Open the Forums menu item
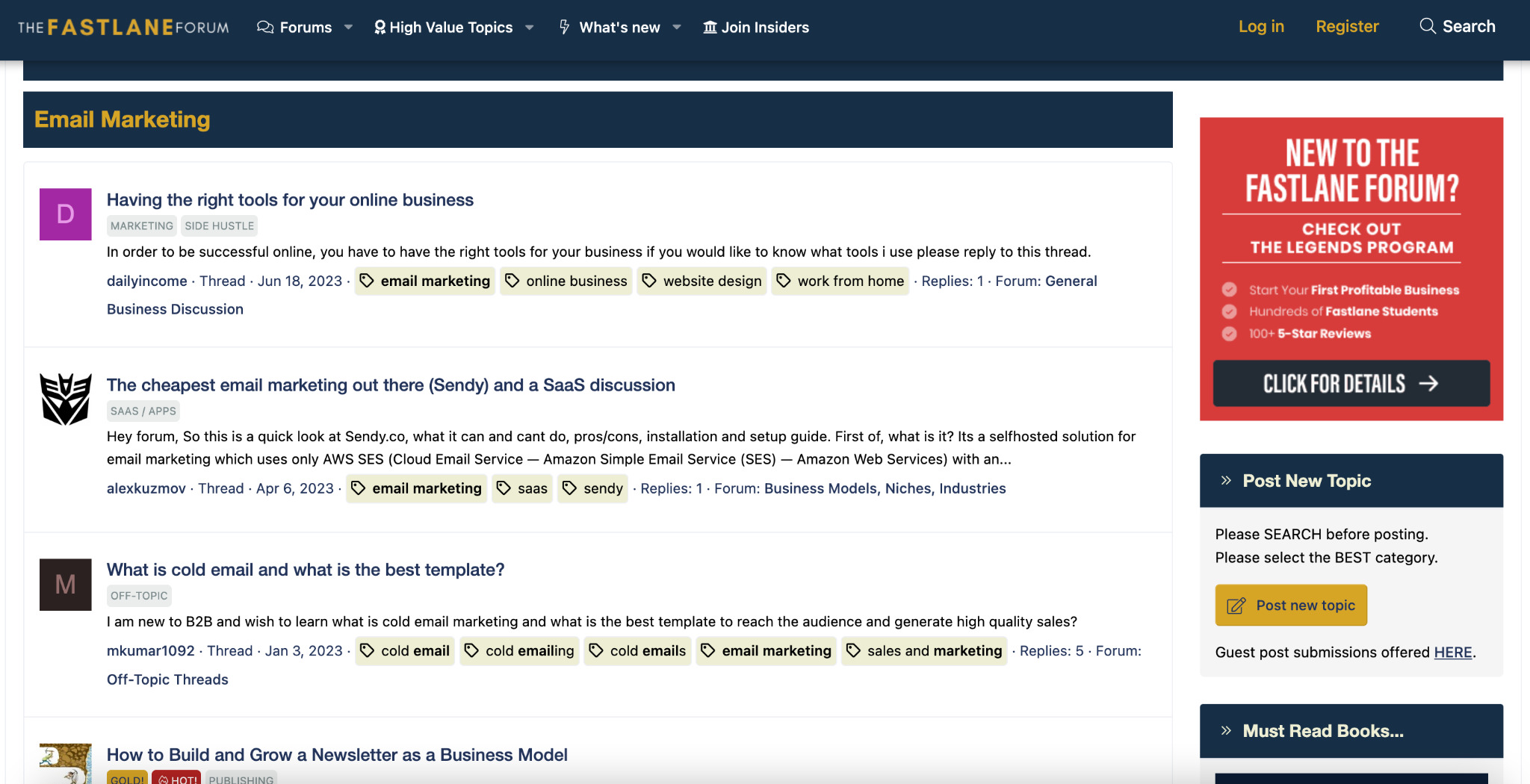This screenshot has height=784, width=1530. [x=306, y=28]
